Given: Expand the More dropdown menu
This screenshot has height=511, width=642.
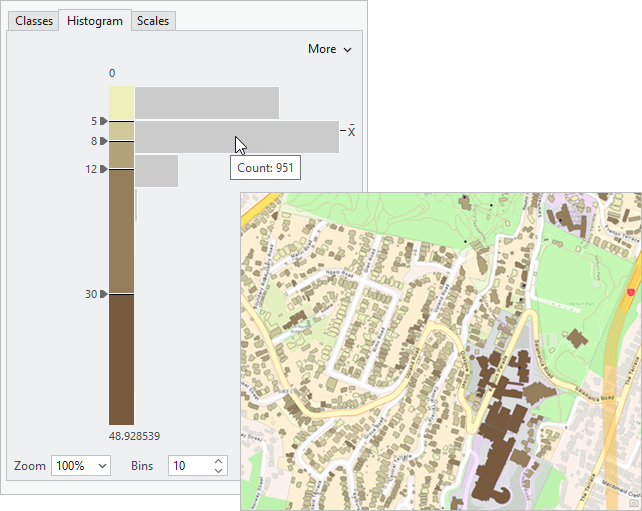Looking at the screenshot, I should (x=329, y=49).
